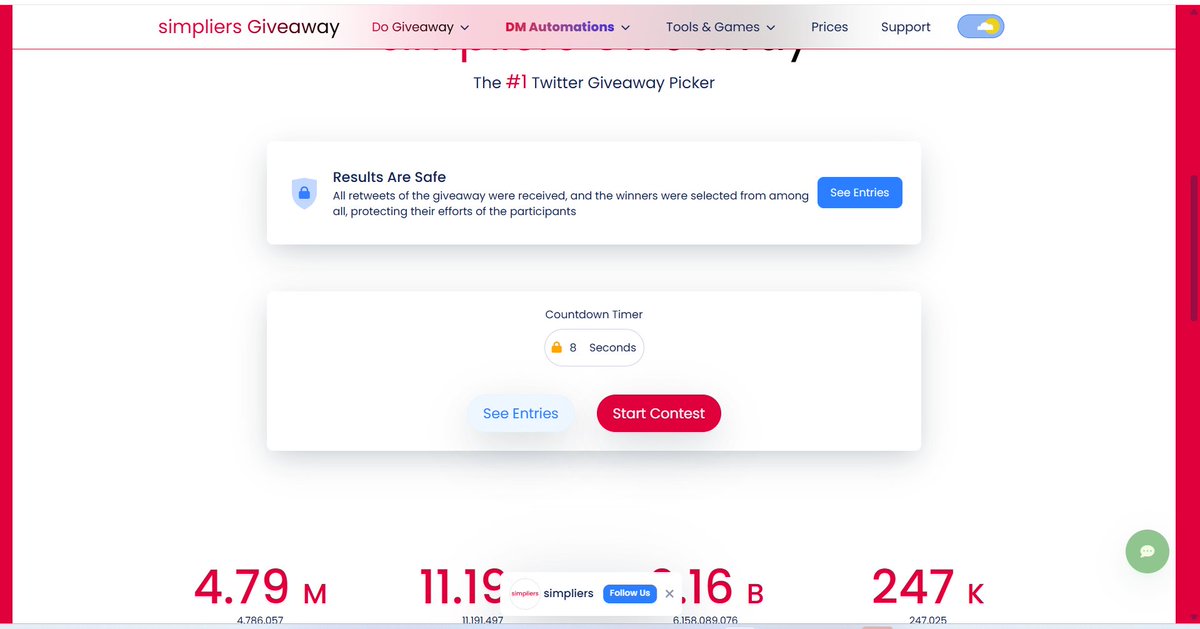Screen dimensions: 1200x629
Task: Start the contest with the red button
Action: click(659, 413)
